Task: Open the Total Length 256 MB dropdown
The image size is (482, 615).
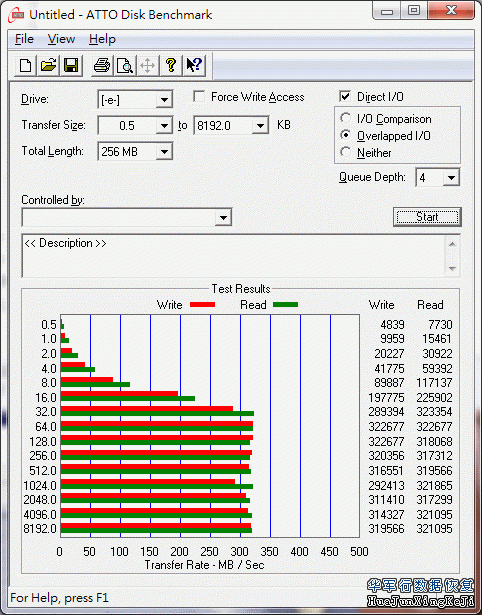Action: coord(164,152)
